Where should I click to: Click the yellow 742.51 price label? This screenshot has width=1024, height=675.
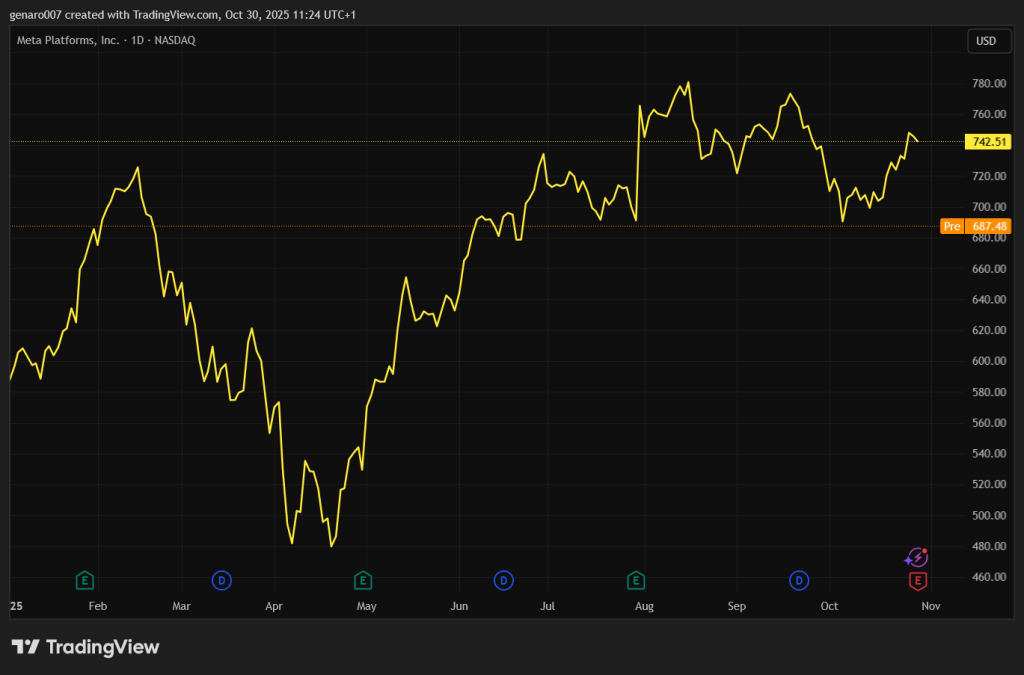[988, 142]
